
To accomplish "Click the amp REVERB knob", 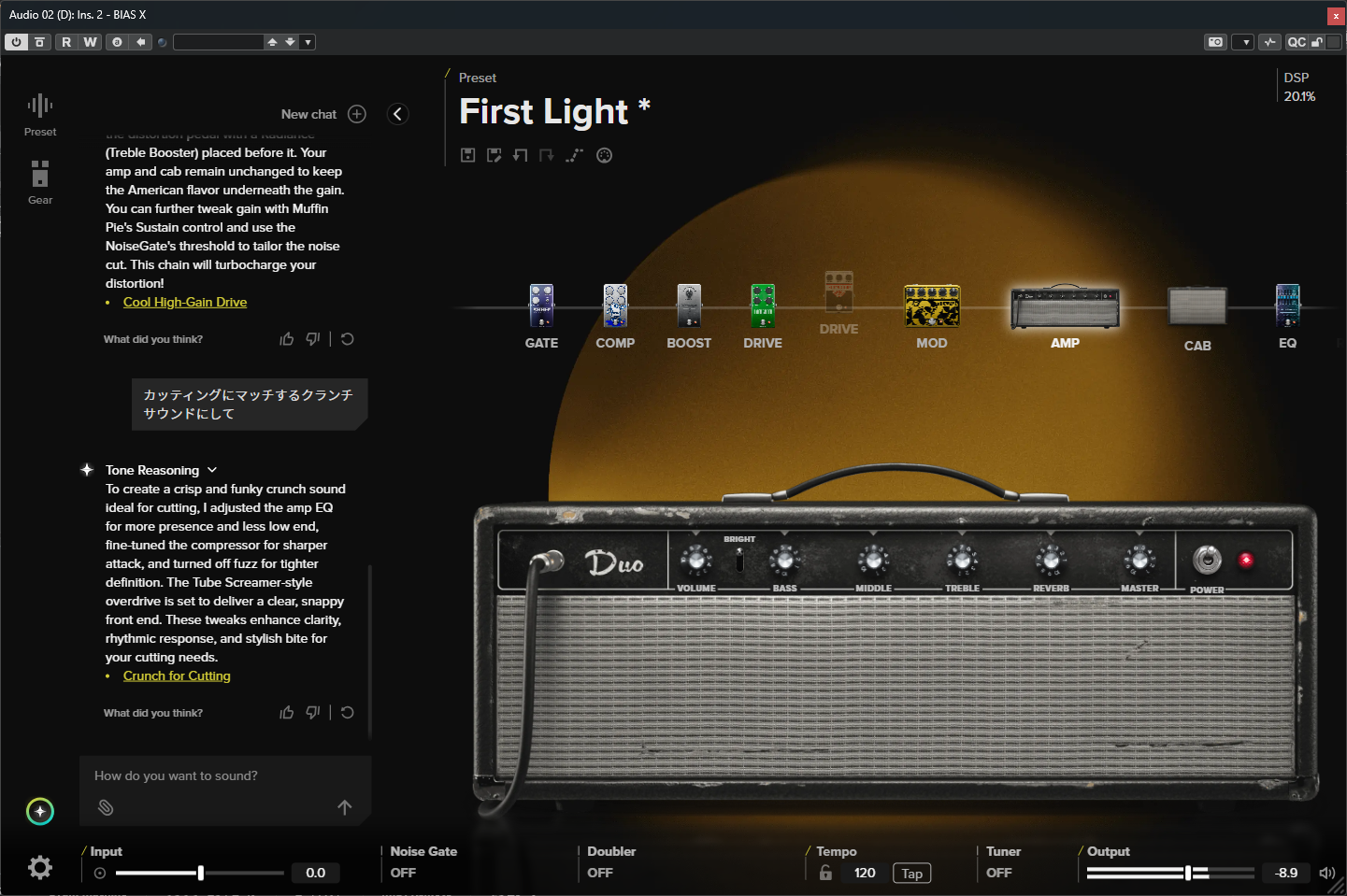I will tap(1051, 560).
